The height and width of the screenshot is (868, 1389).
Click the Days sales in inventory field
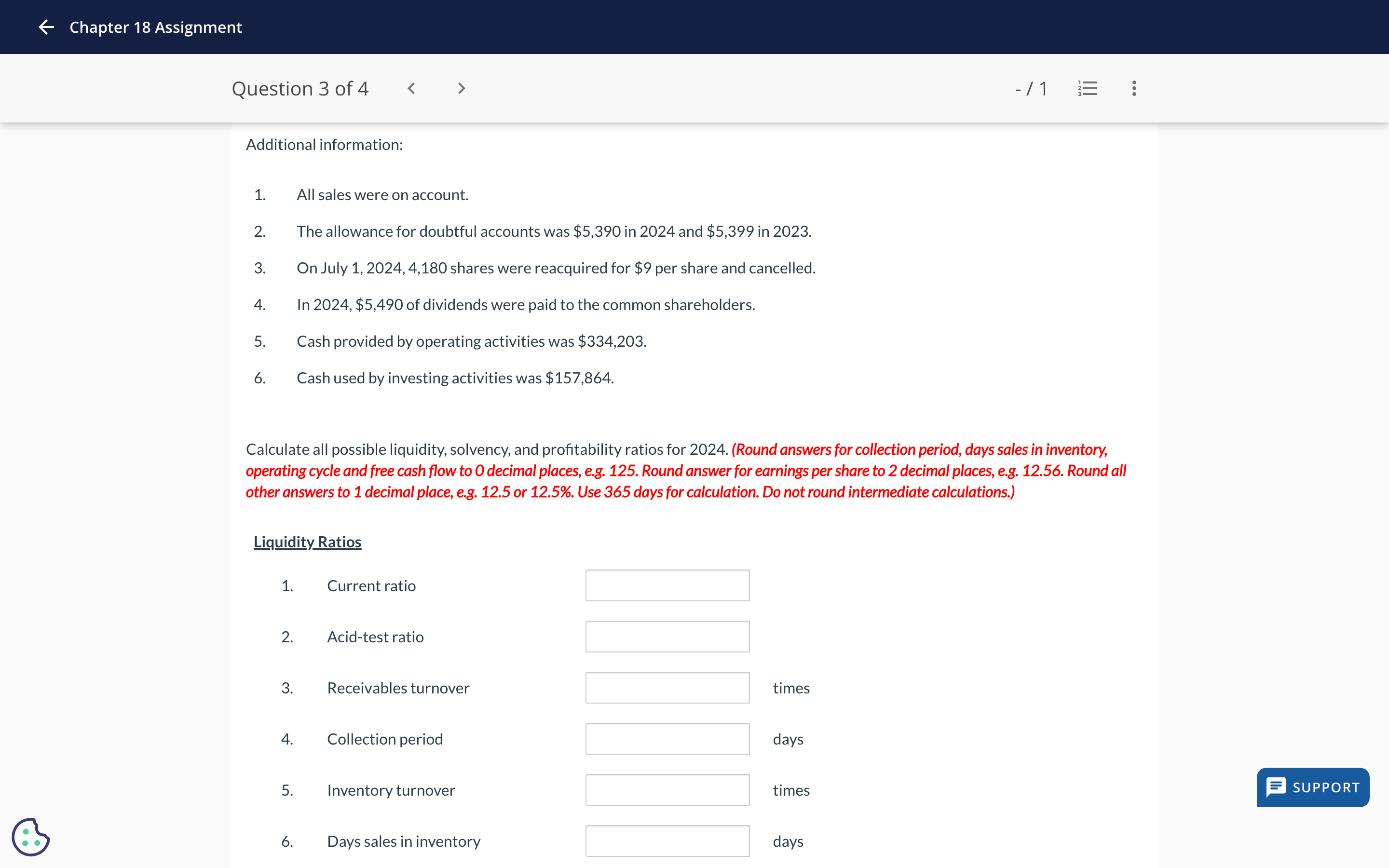[x=667, y=840]
